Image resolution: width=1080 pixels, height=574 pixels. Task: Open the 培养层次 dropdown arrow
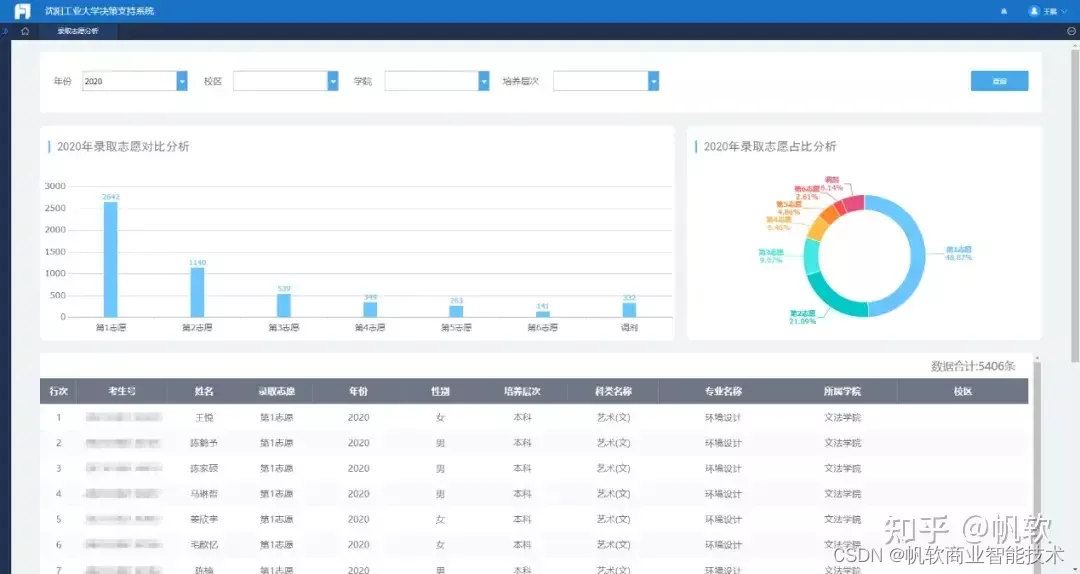click(653, 81)
